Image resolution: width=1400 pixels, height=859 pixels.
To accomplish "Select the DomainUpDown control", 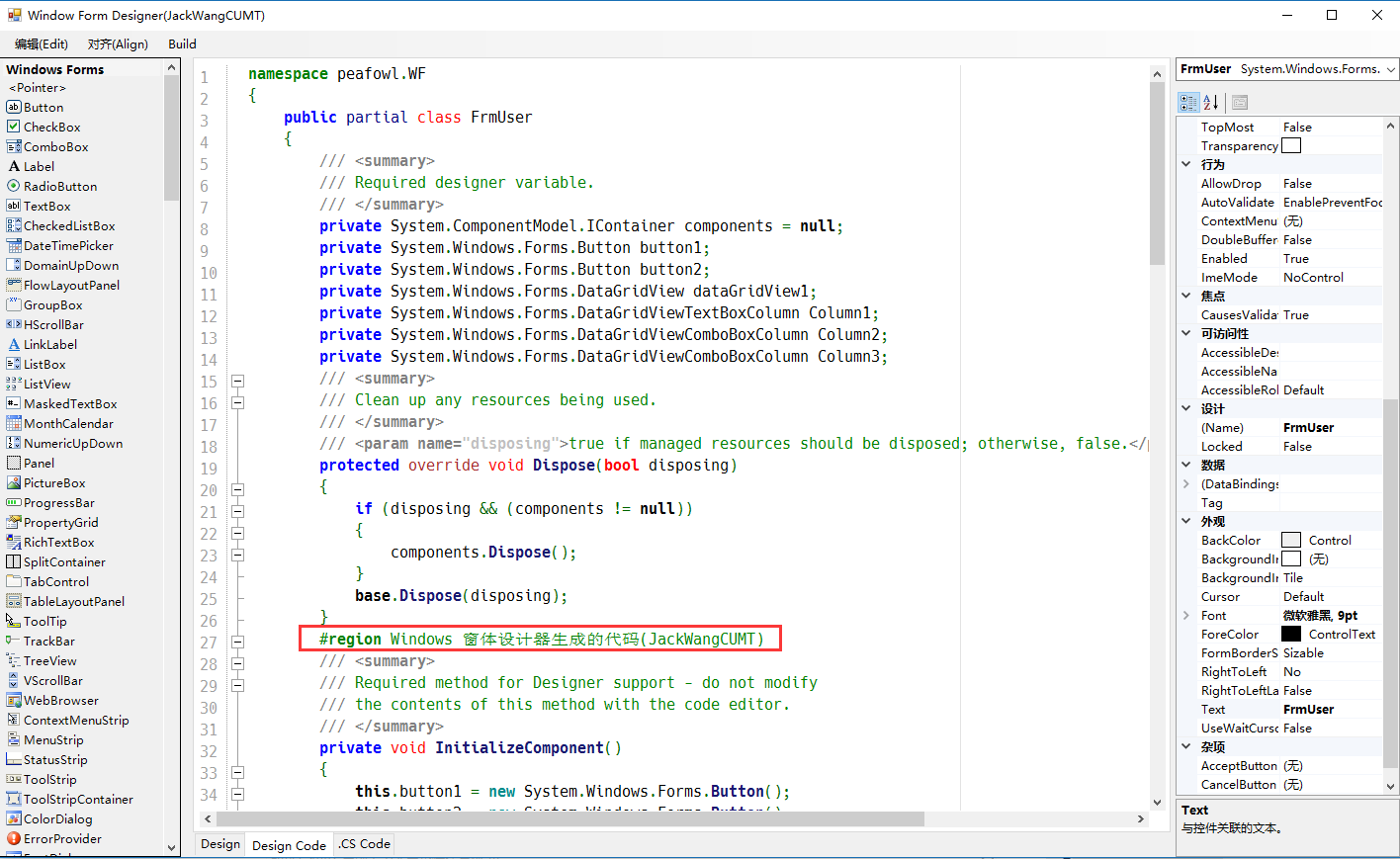I will click(63, 265).
